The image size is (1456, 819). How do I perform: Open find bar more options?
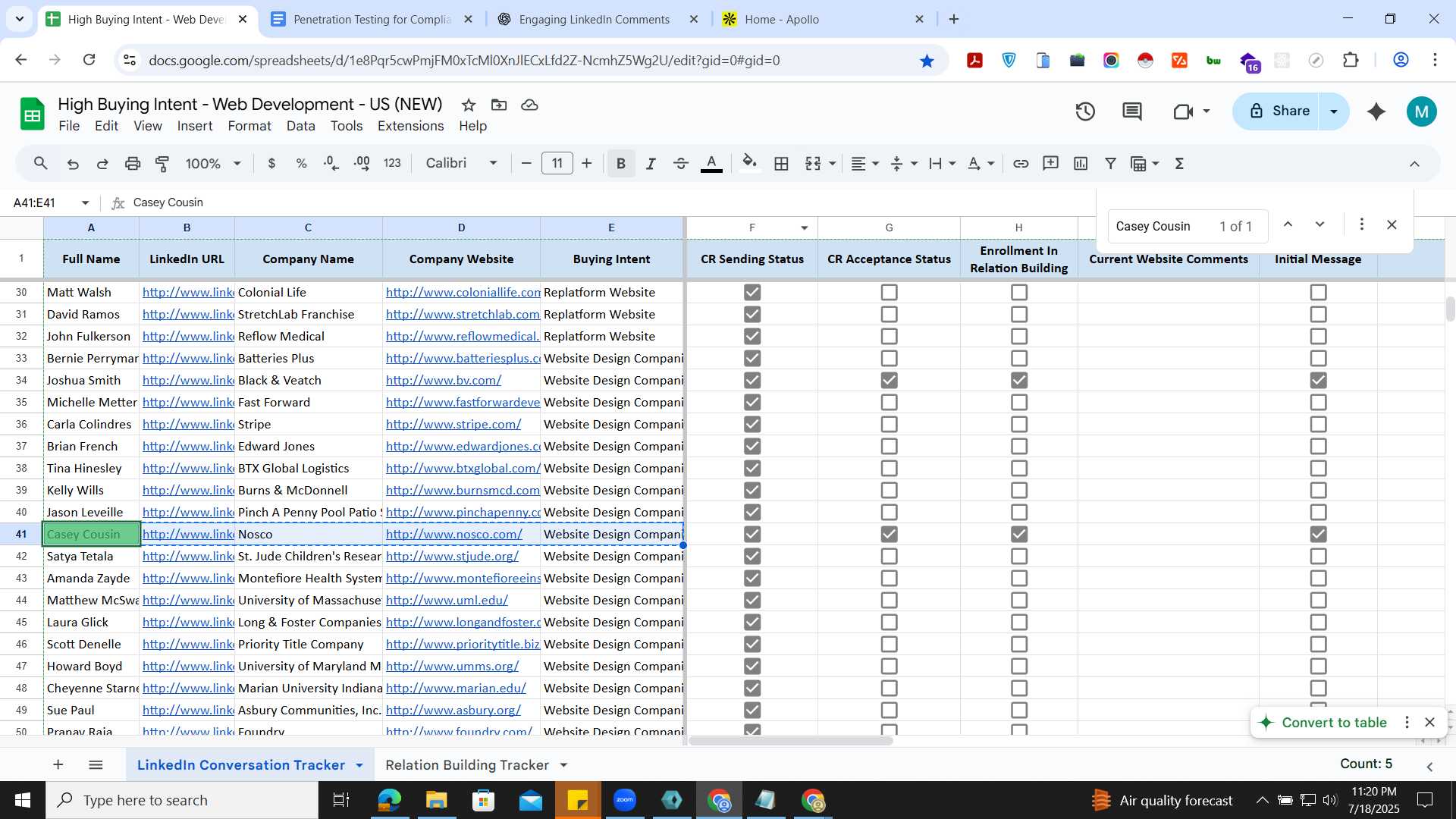(x=1361, y=224)
